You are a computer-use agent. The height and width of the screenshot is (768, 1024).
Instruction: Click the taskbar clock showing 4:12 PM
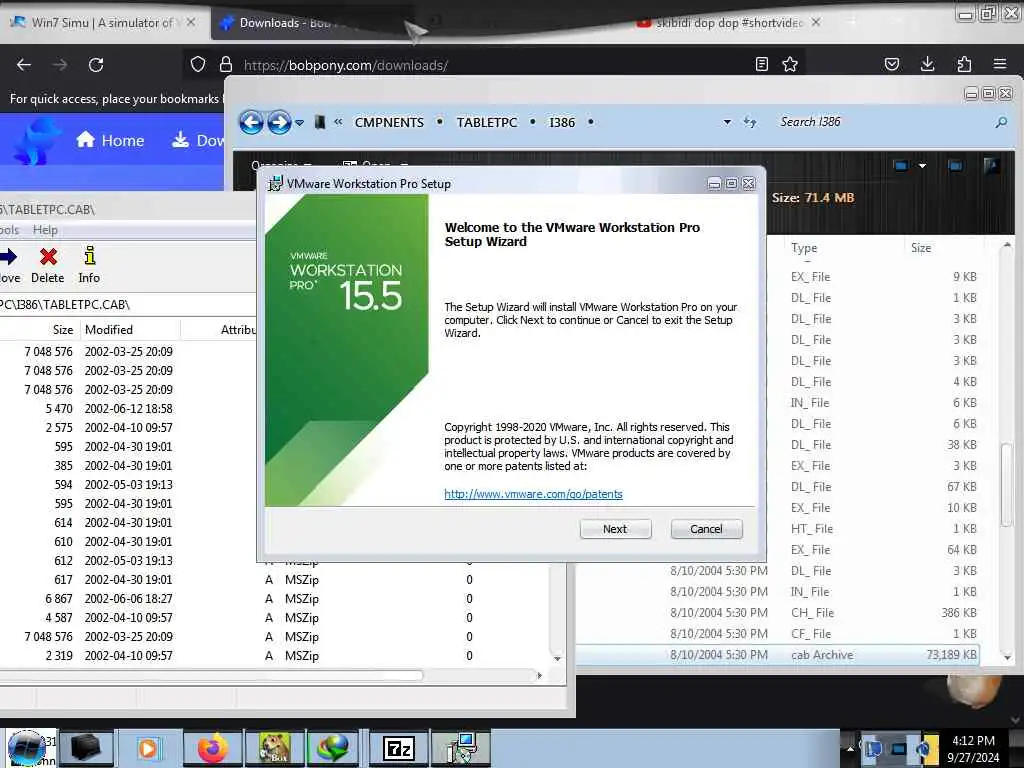[x=973, y=748]
